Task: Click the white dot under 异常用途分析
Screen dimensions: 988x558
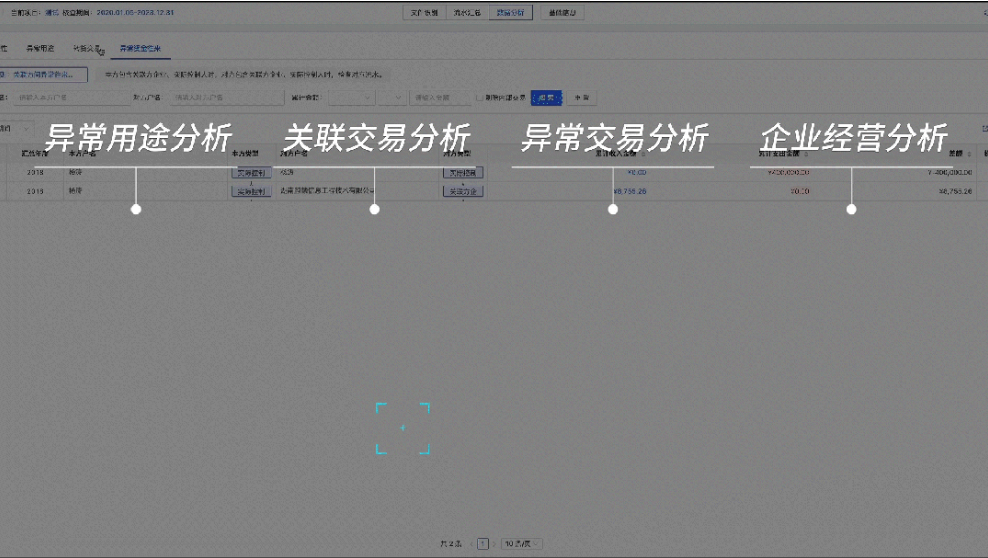Action: 136,209
